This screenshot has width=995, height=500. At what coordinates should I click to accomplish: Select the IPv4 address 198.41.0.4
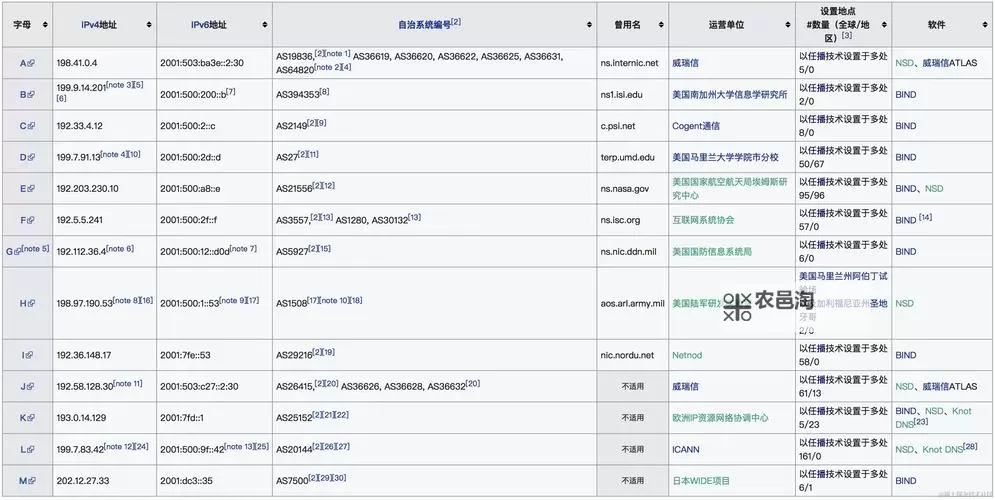pos(77,63)
